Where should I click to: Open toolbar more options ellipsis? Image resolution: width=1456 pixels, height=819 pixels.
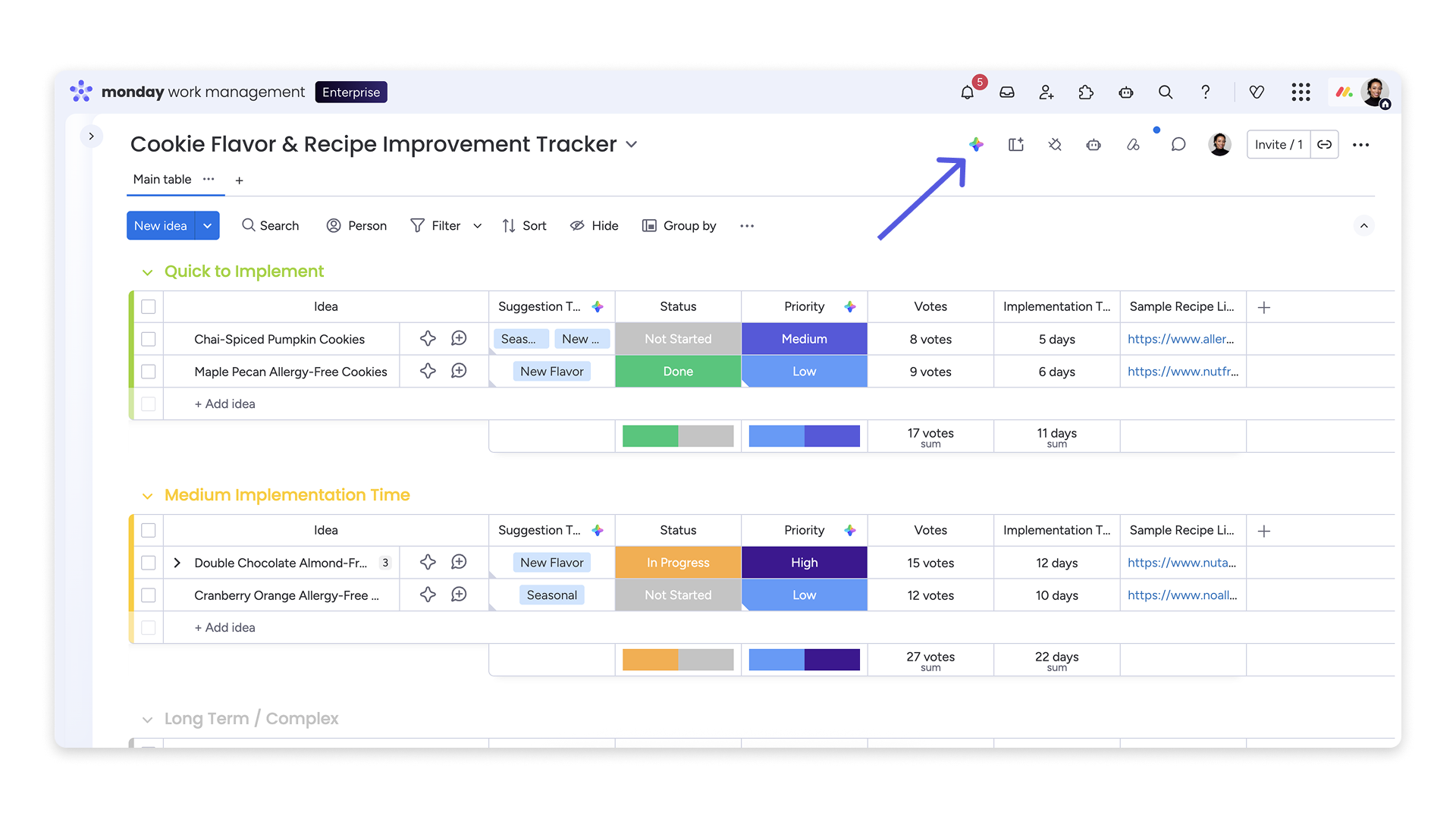click(747, 226)
